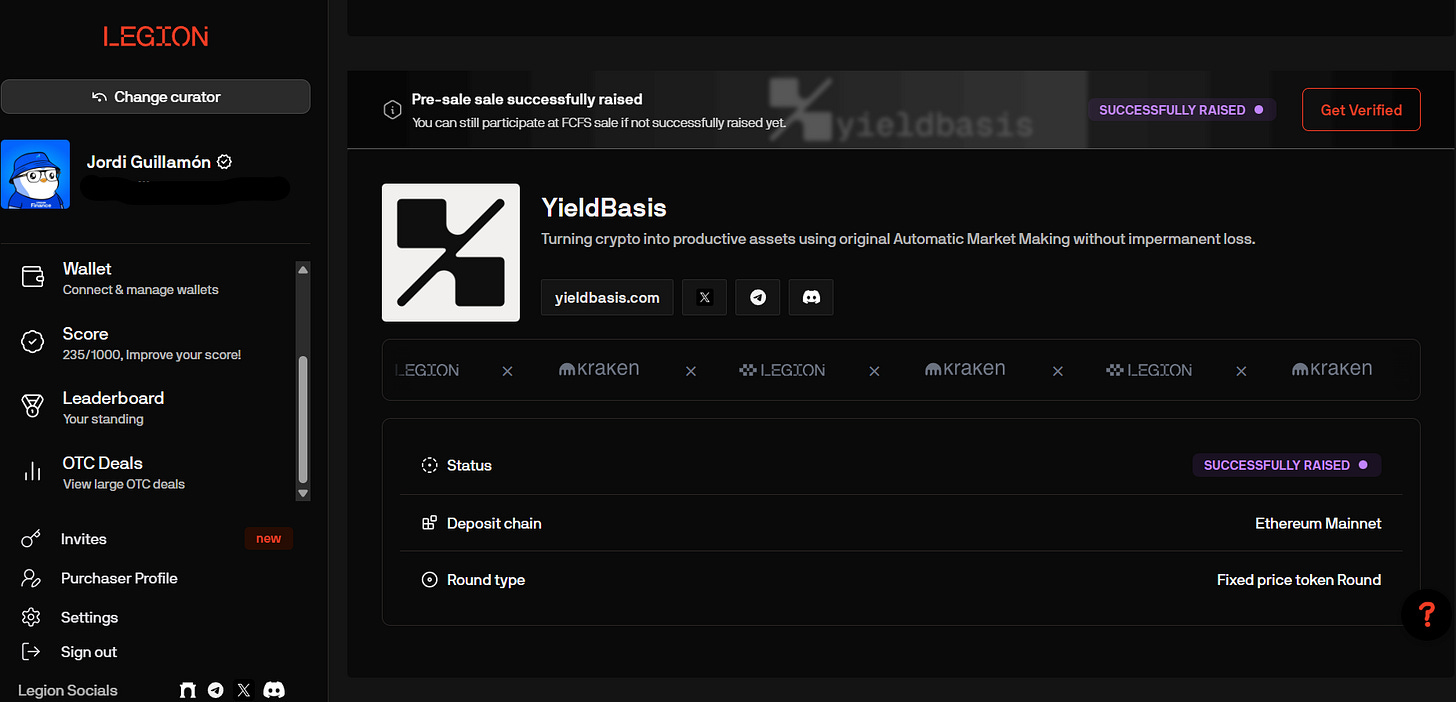Screen dimensions: 1456x702
Task: Open the yieldbasis.com website link
Action: click(607, 298)
